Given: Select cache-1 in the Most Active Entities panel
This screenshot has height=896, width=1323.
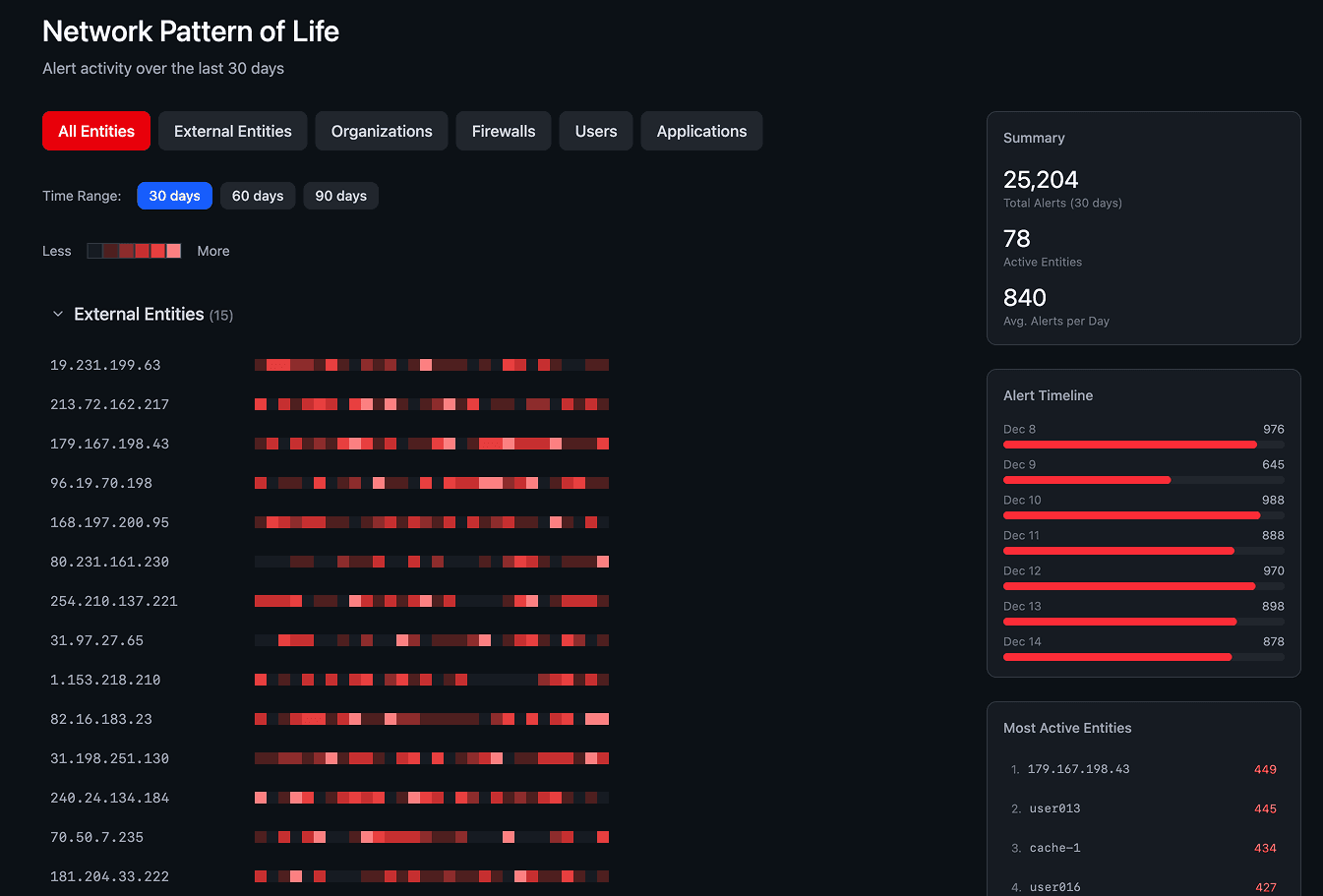Looking at the screenshot, I should click(x=1052, y=847).
